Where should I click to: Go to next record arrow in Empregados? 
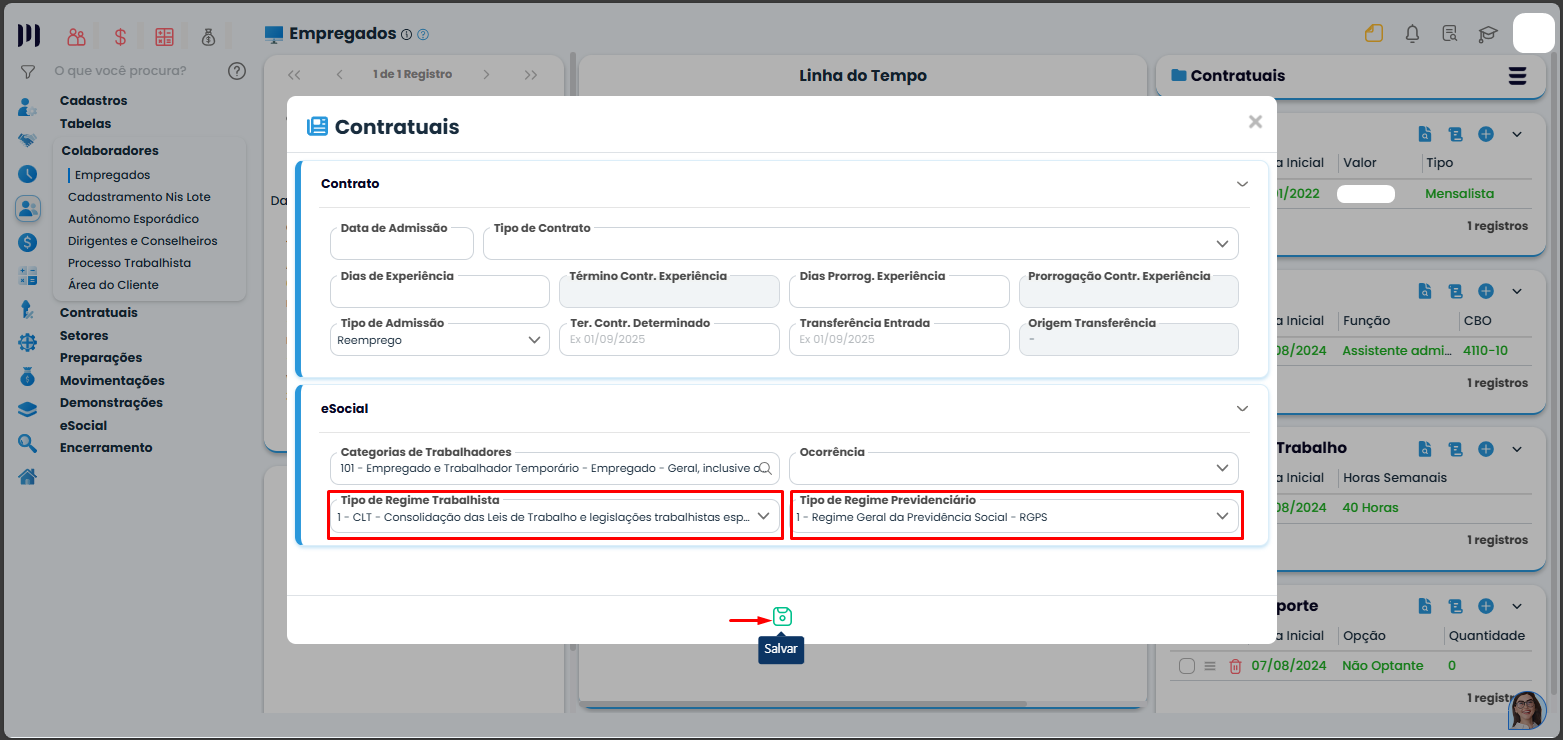486,75
